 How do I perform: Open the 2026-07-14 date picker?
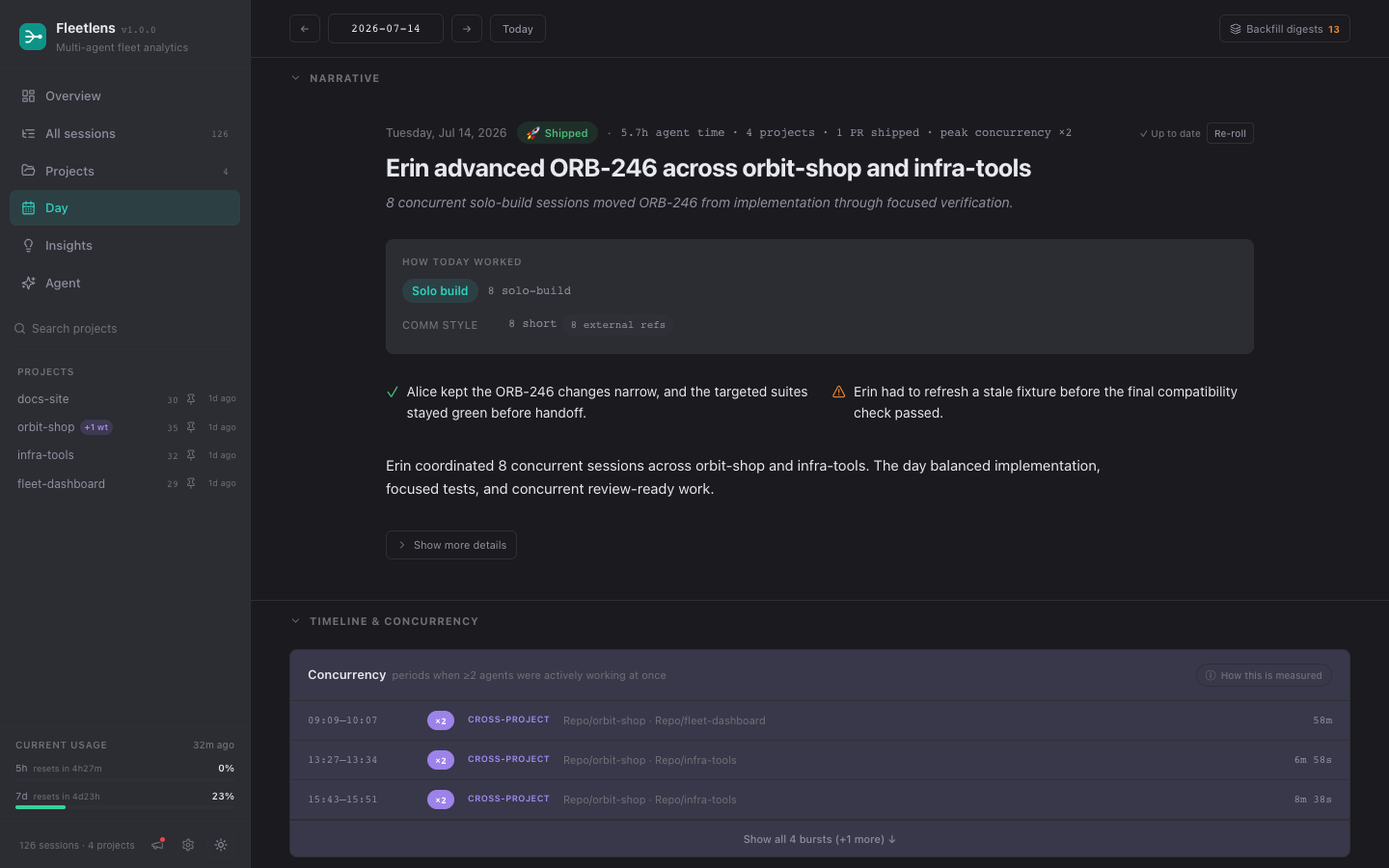pos(386,29)
